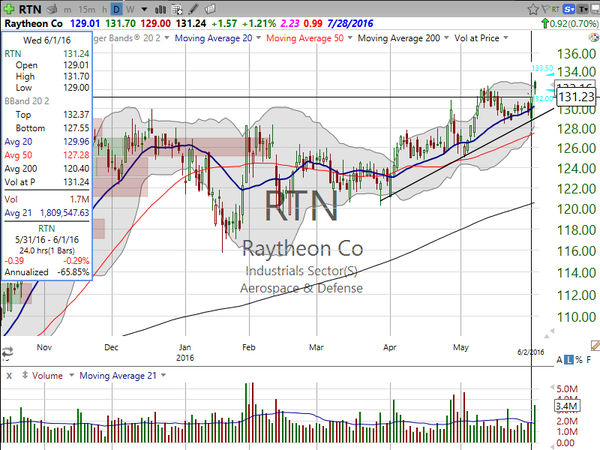Click the Moving Average 21 label
Image resolution: width=600 pixels, height=450 pixels.
[x=118, y=376]
